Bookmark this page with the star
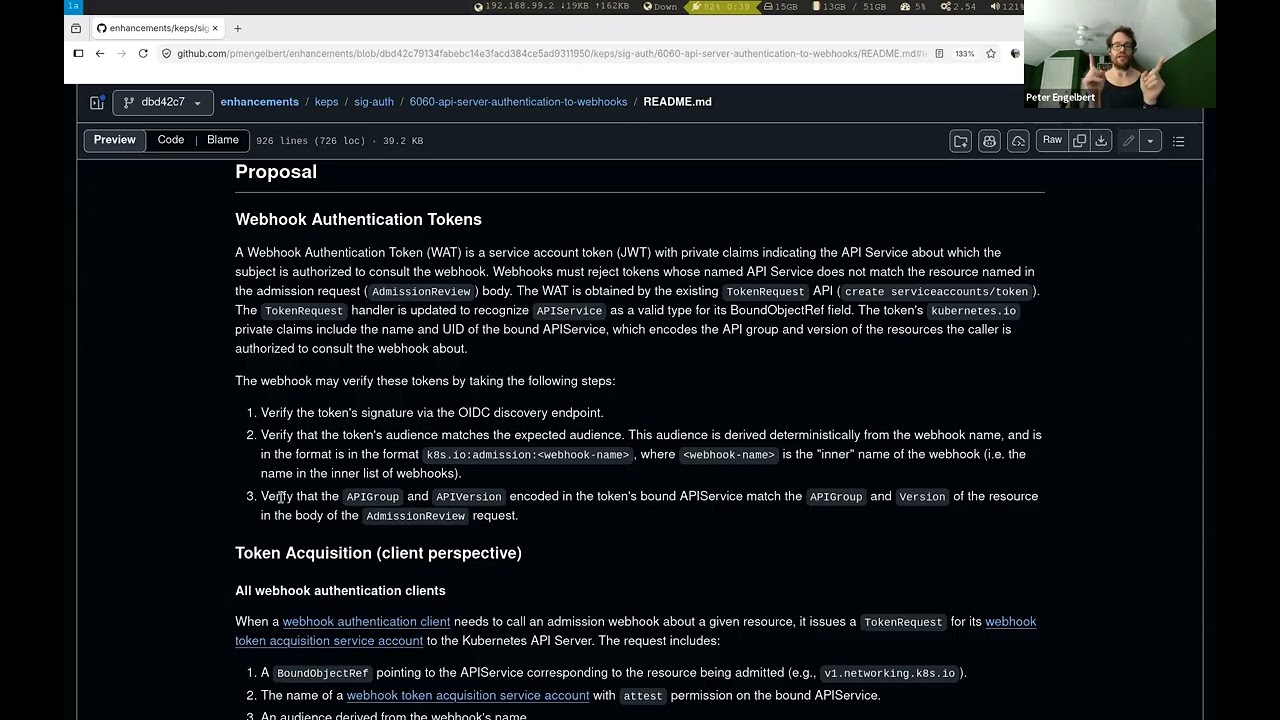The image size is (1280, 720). (990, 53)
